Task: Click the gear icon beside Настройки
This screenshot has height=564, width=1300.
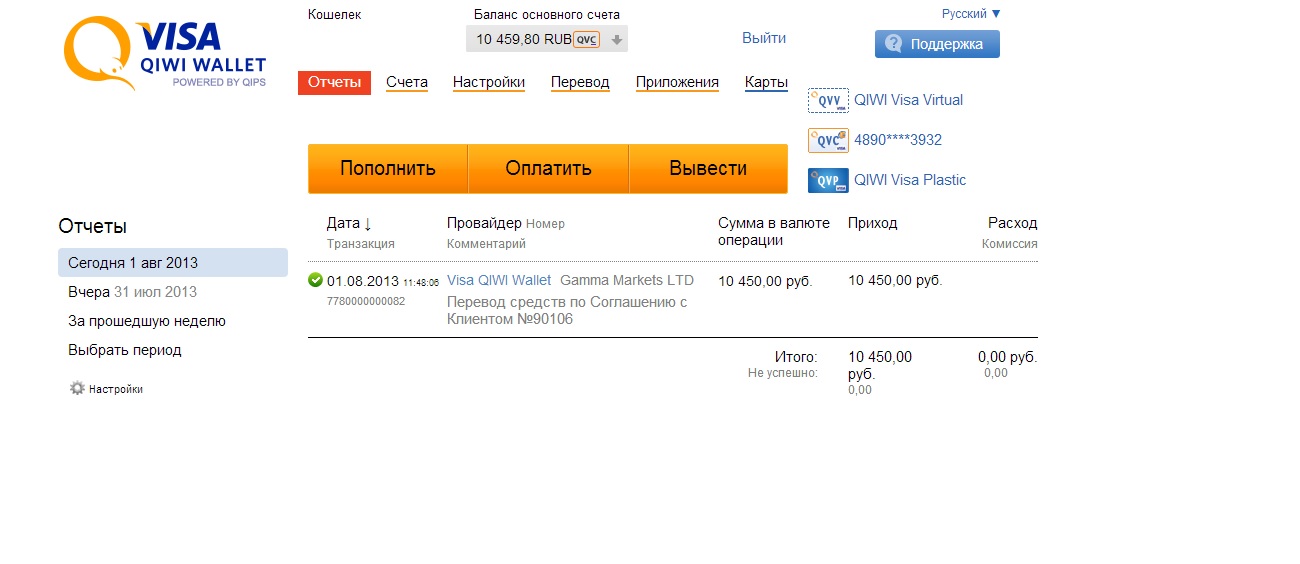Action: (x=77, y=388)
